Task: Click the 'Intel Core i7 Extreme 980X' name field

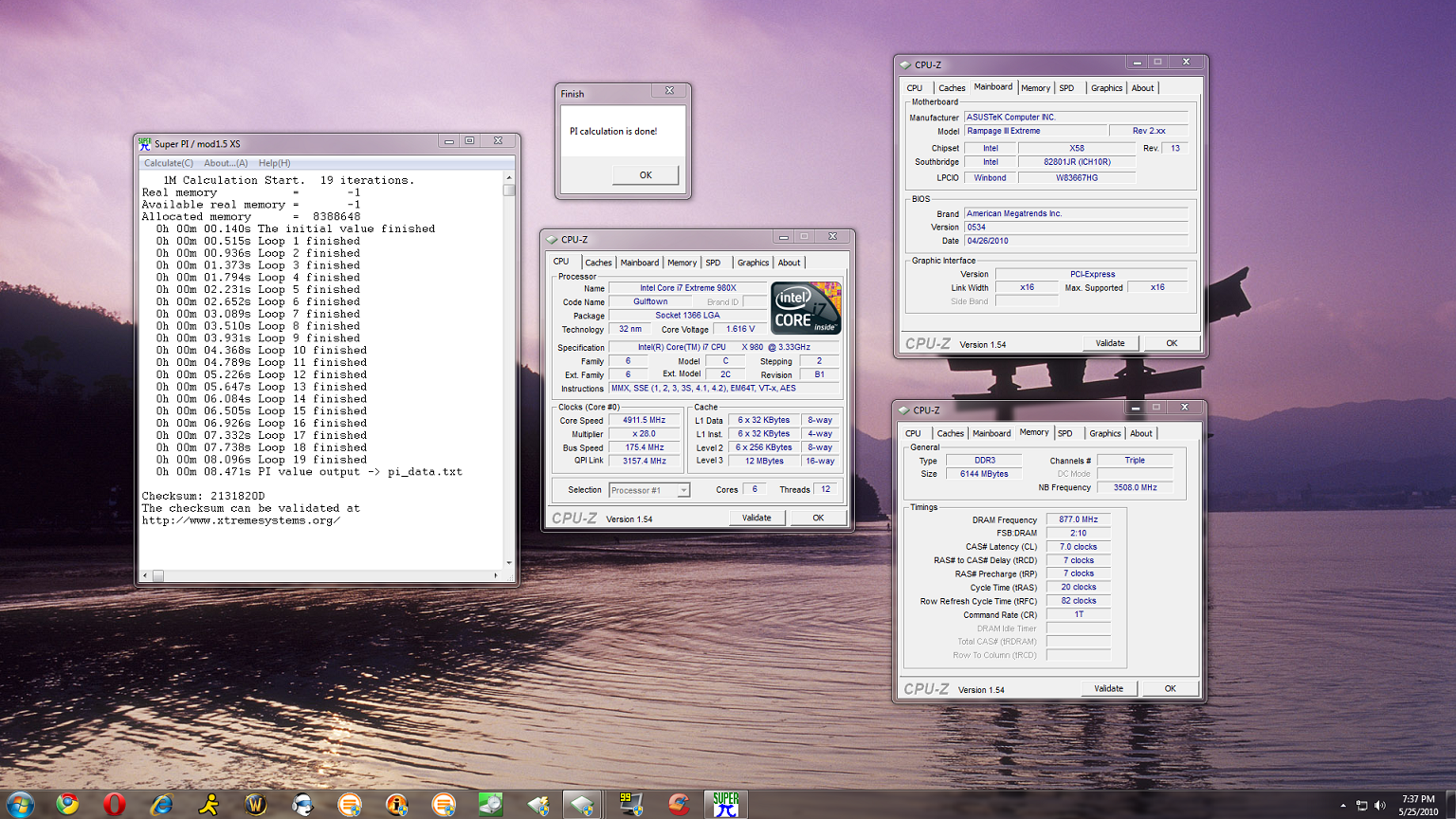Action: tap(687, 288)
